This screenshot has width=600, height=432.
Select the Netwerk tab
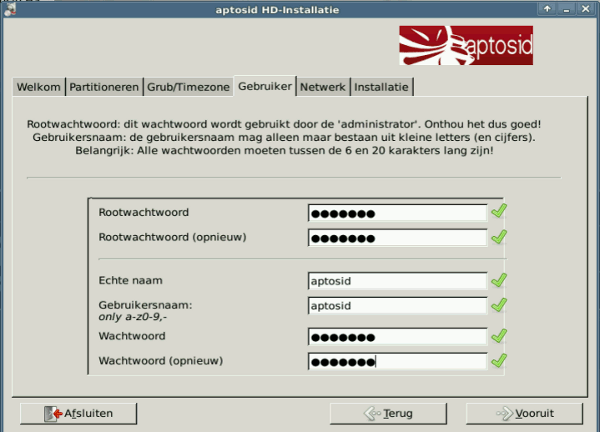click(323, 87)
